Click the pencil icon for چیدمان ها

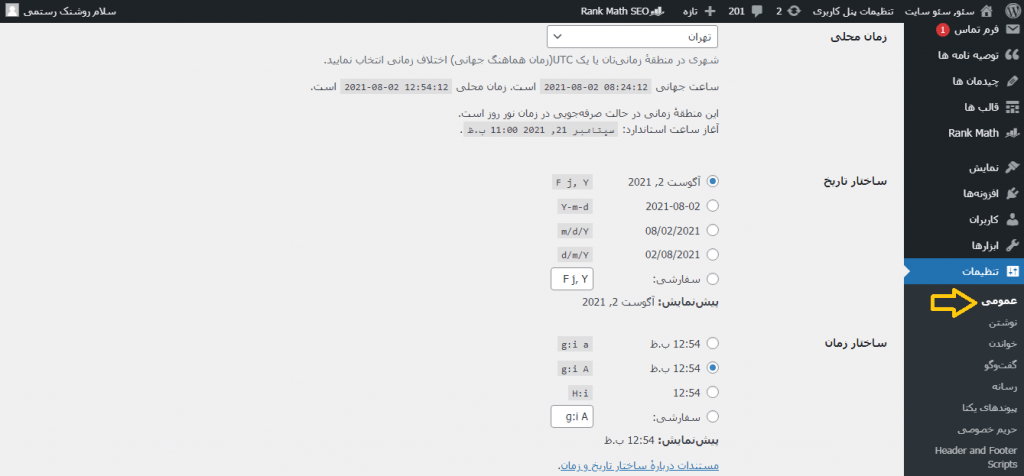point(1012,81)
